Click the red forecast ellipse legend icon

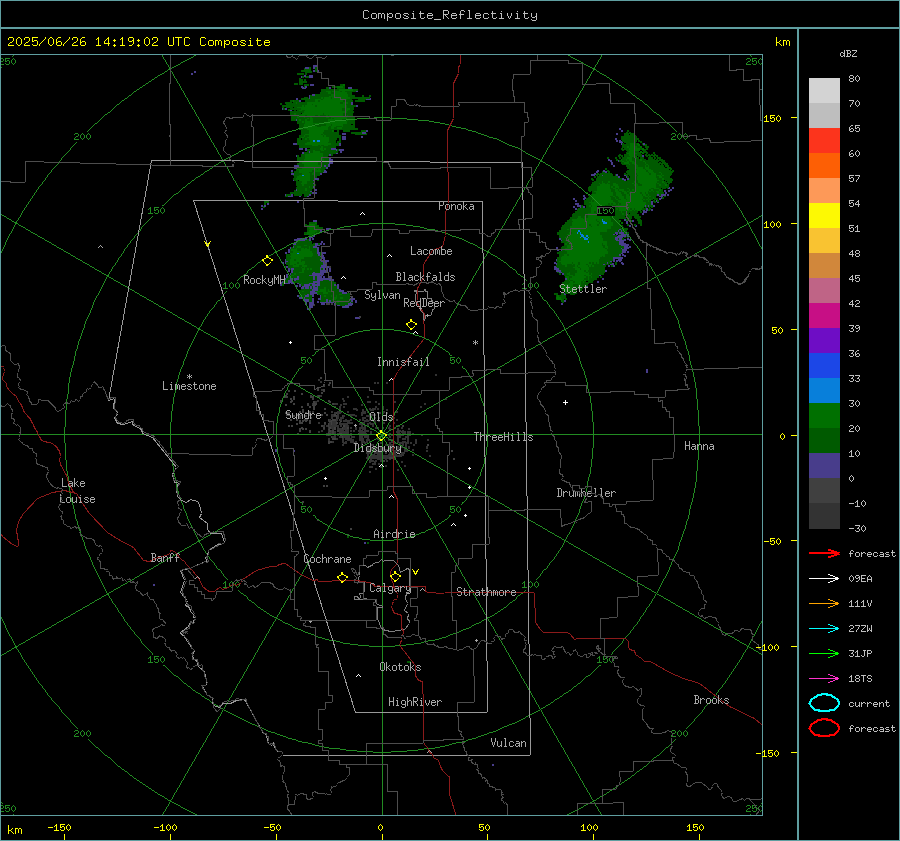[x=824, y=728]
